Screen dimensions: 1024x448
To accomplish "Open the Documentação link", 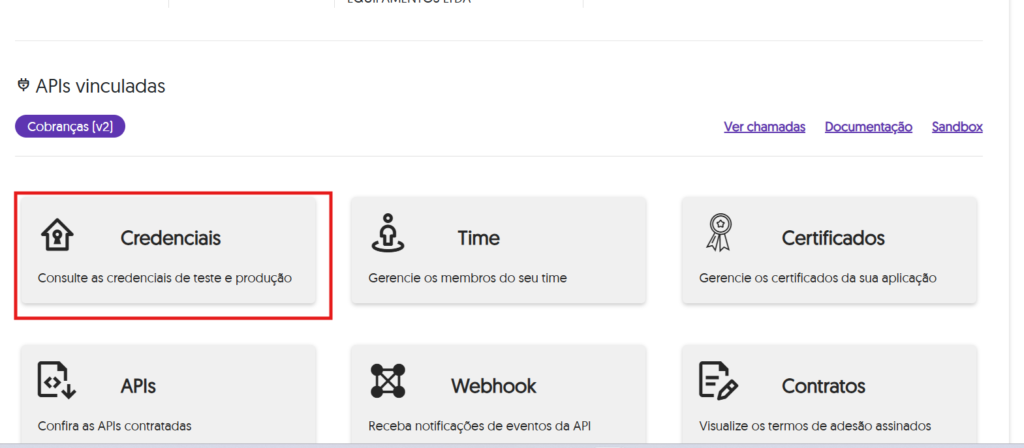I will 868,127.
